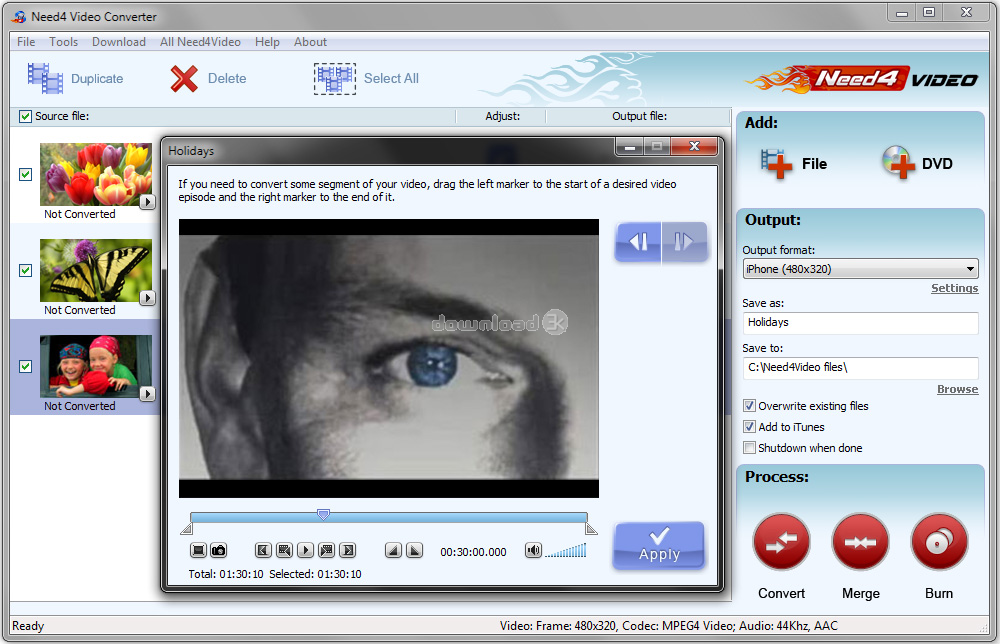
Task: Close the Holidays dialog
Action: point(694,147)
